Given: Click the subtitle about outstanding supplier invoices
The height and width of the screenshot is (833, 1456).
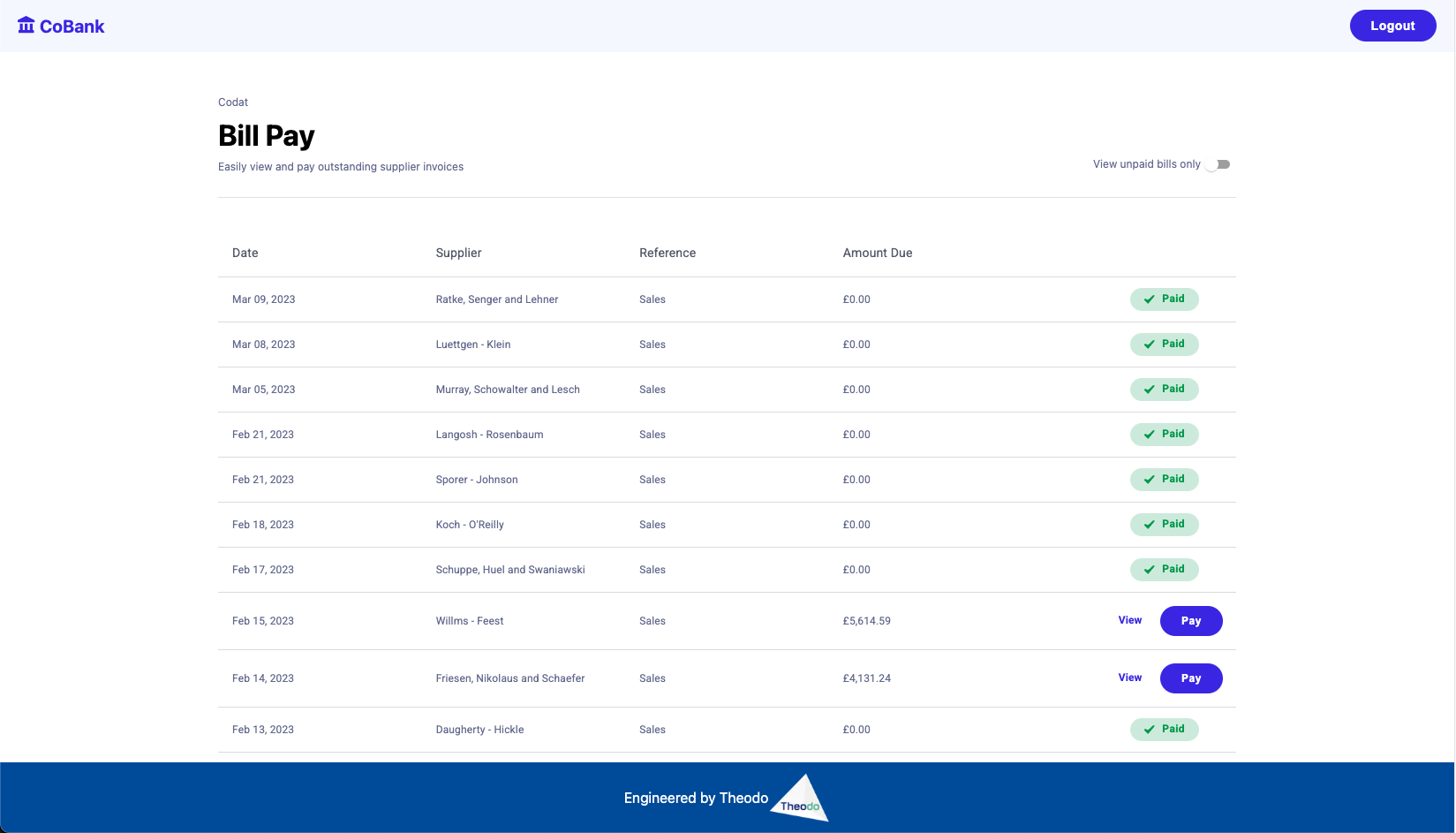Looking at the screenshot, I should click(341, 167).
